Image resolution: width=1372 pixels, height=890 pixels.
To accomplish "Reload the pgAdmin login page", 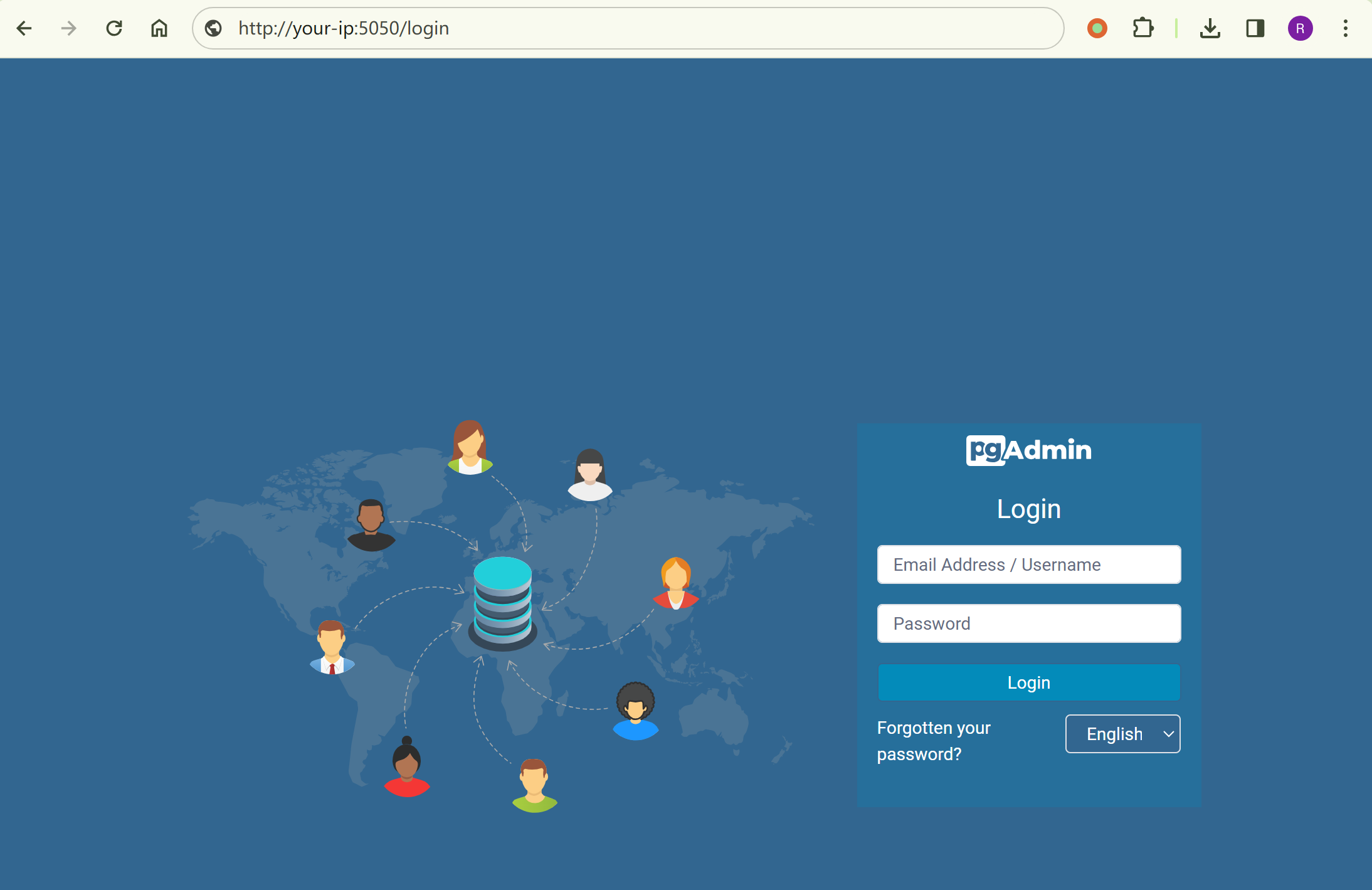I will [114, 28].
